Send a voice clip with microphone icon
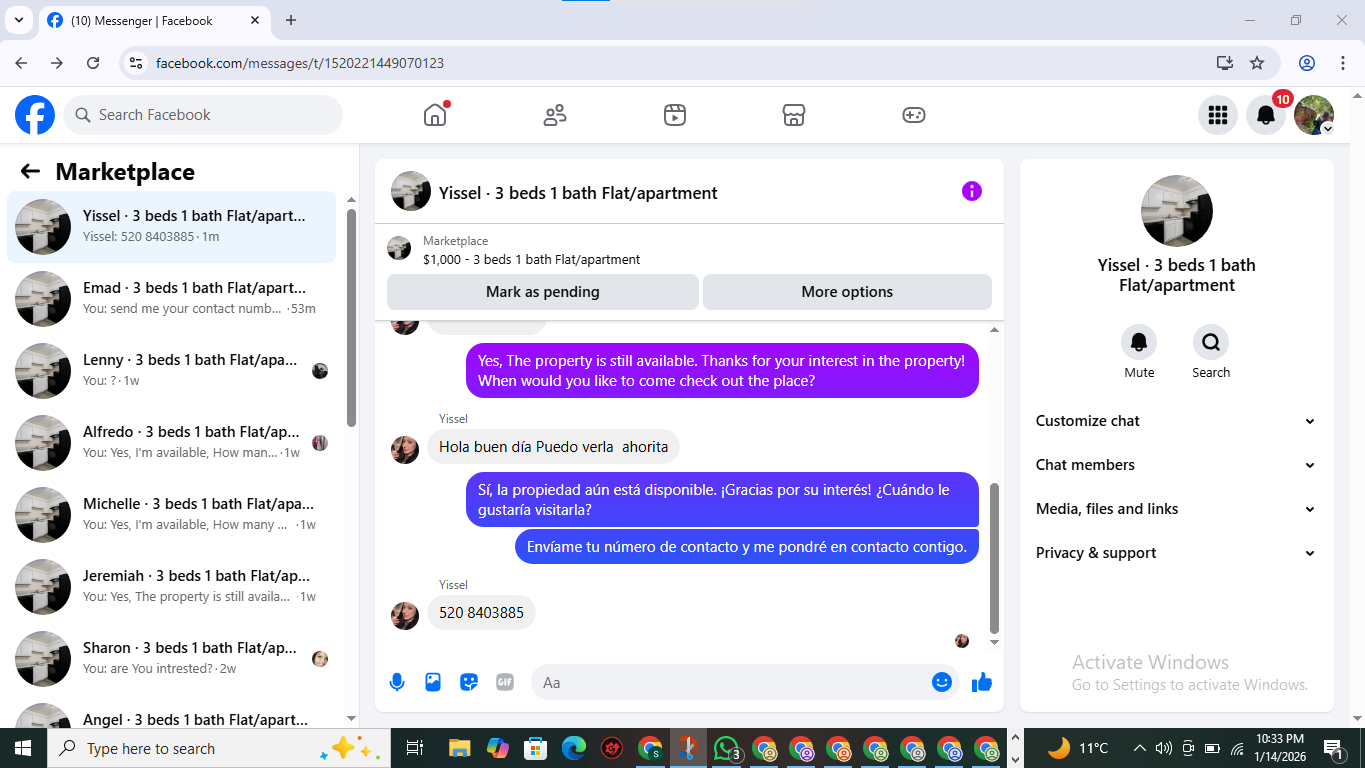The image size is (1365, 768). [397, 682]
